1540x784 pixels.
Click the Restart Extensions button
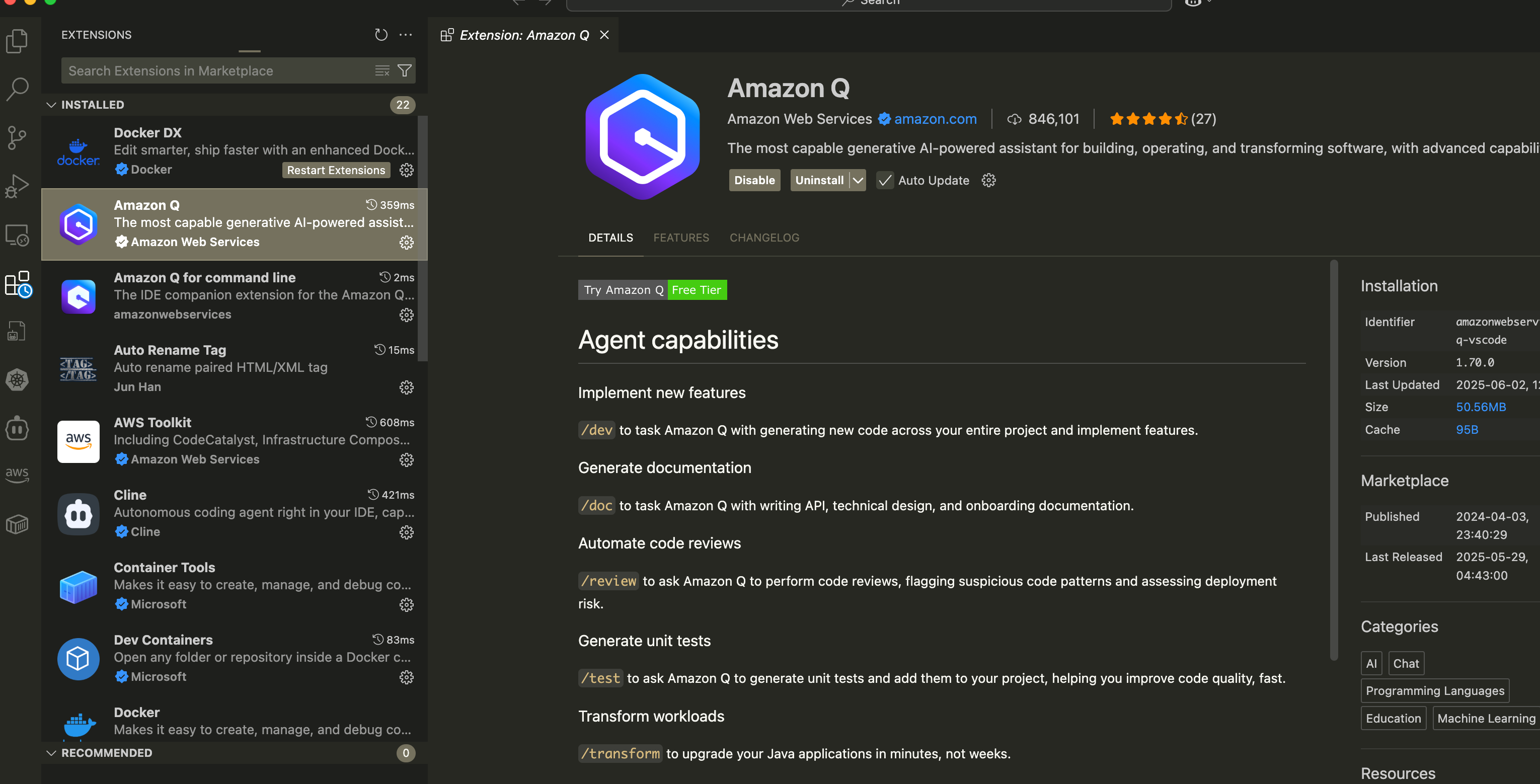(336, 170)
